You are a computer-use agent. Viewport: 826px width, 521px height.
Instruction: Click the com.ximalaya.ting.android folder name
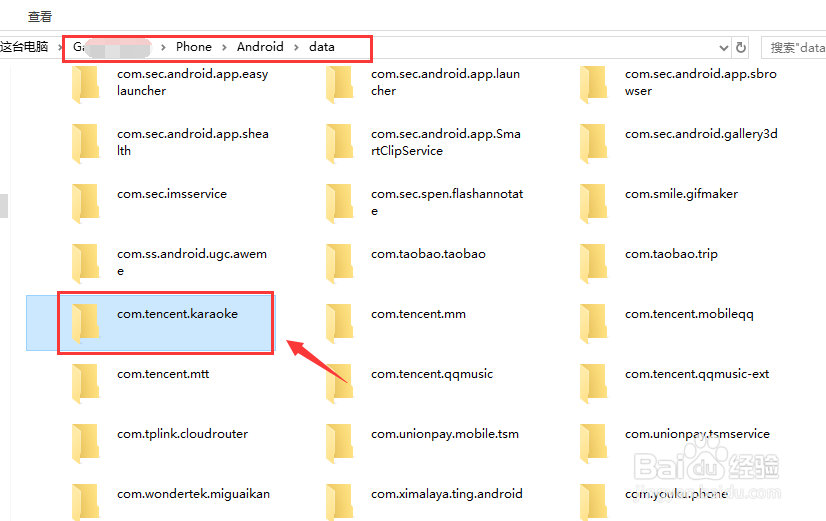447,495
